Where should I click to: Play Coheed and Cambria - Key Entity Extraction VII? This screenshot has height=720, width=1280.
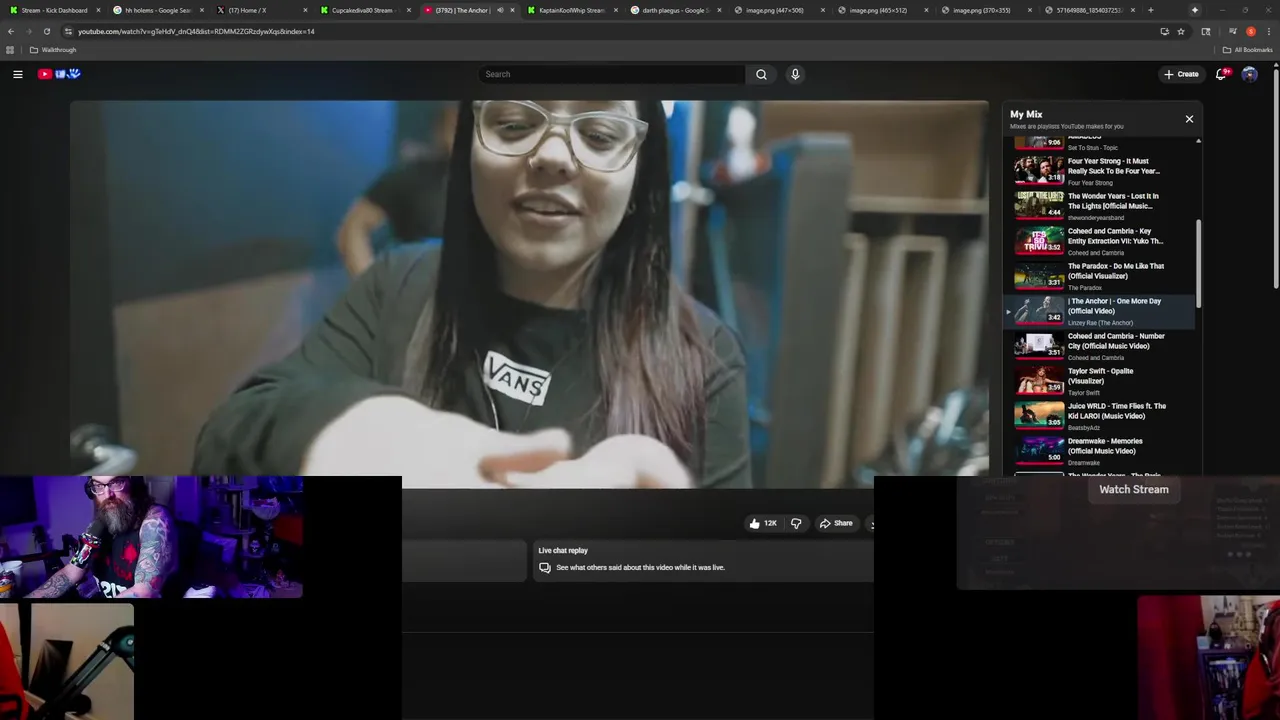click(1100, 241)
